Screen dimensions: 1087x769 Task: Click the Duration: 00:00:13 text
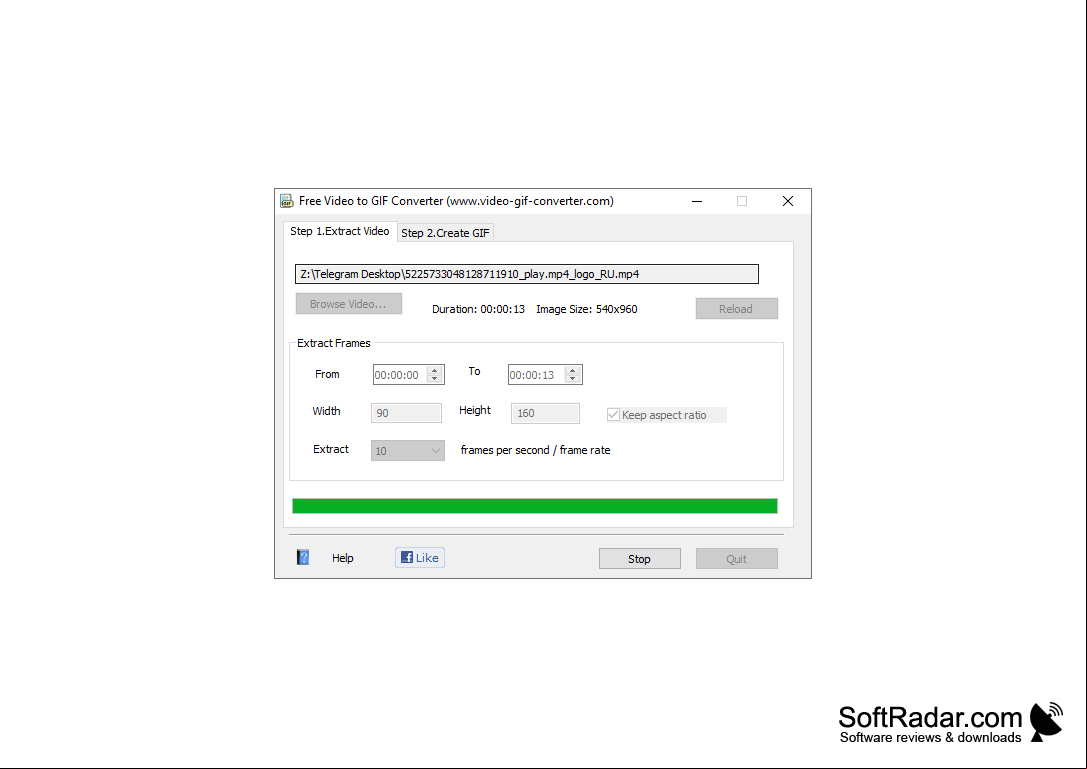click(x=478, y=309)
